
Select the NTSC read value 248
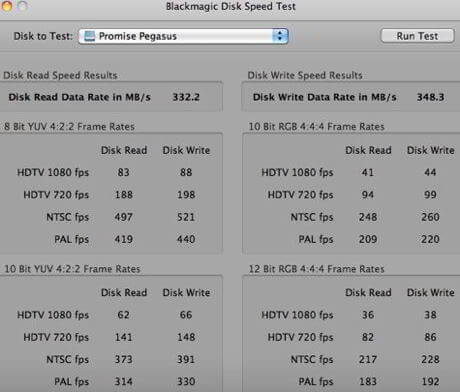point(368,217)
